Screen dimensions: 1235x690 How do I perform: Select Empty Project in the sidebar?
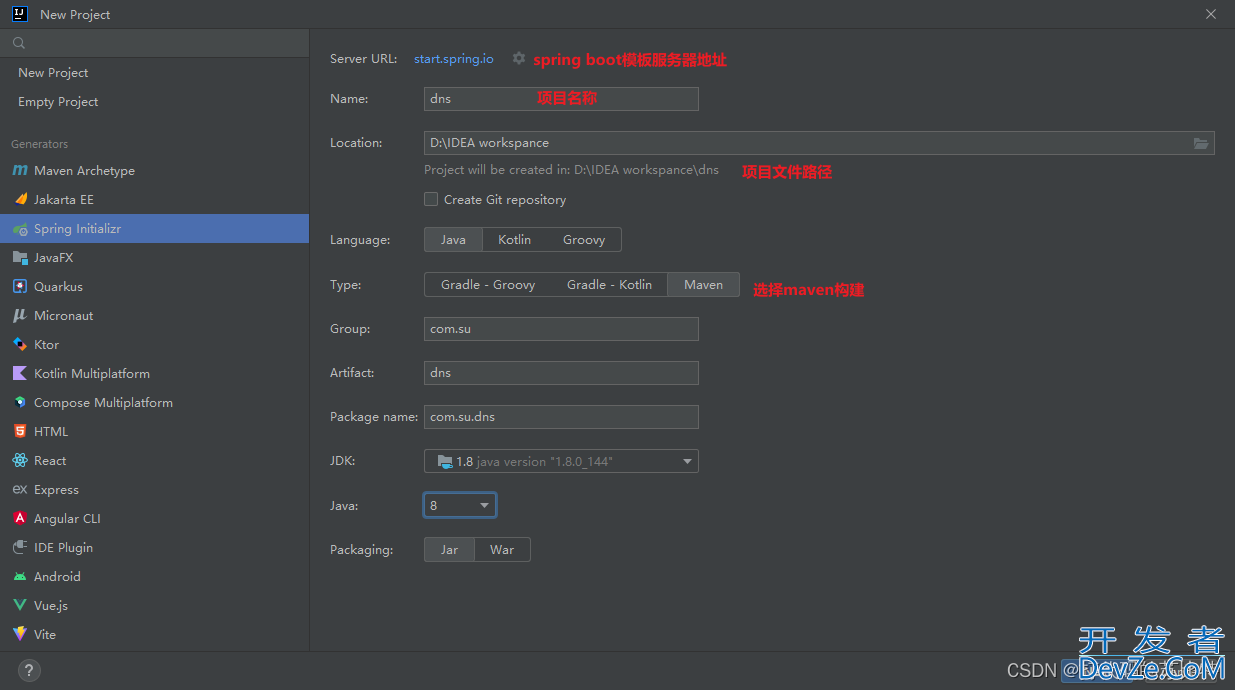coord(58,102)
